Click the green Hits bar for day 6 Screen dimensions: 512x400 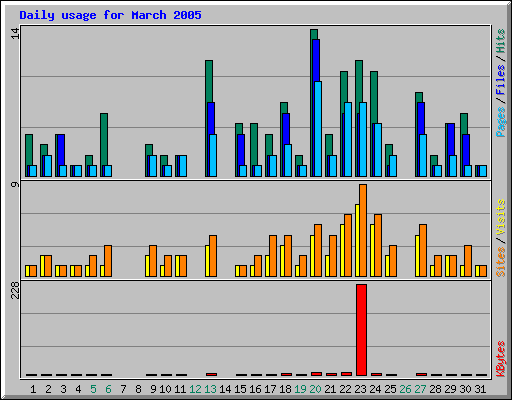(x=104, y=139)
